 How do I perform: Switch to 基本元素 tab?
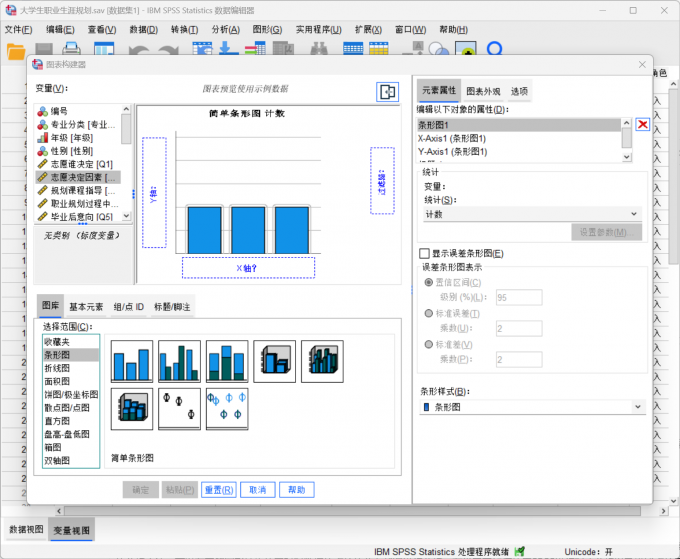pyautogui.click(x=86, y=307)
